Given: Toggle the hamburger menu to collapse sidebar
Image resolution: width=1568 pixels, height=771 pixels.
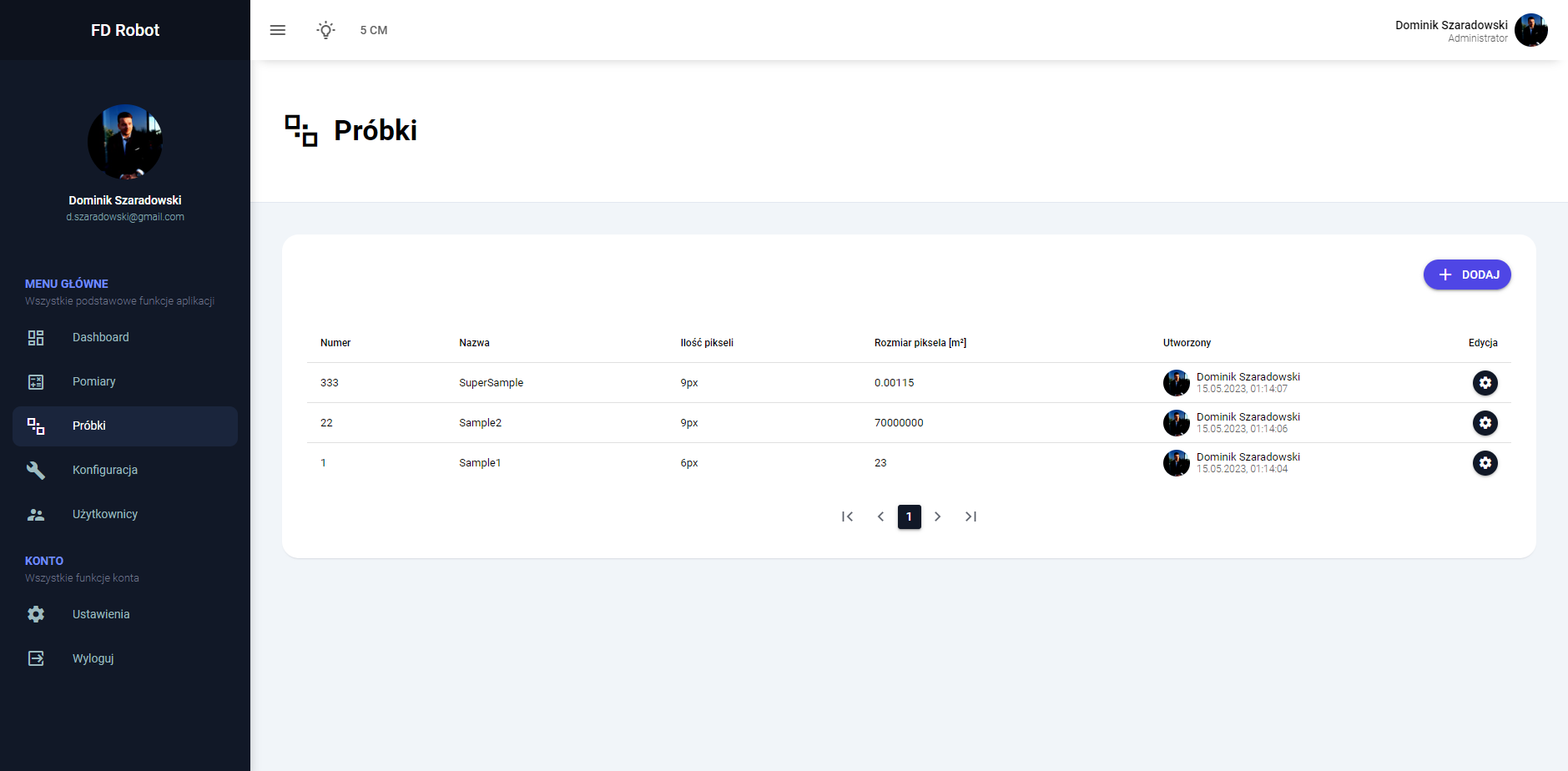Looking at the screenshot, I should pyautogui.click(x=278, y=30).
